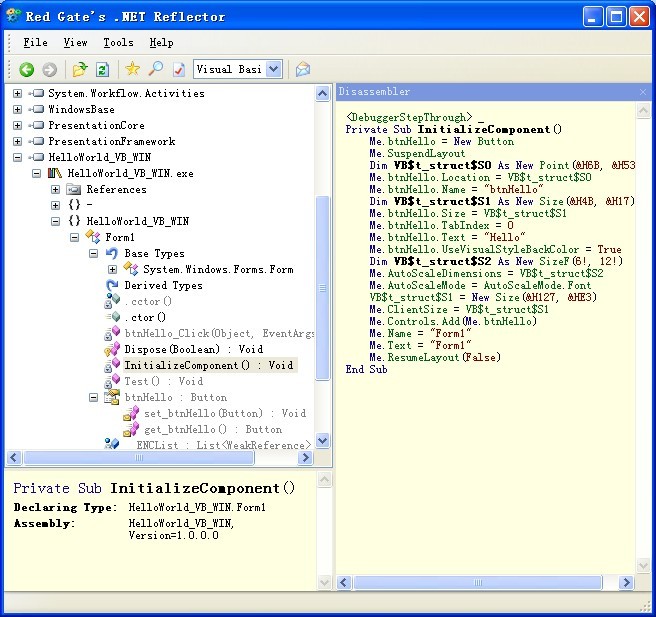The height and width of the screenshot is (617, 656).
Task: Click the Form1 class icon
Action: click(x=92, y=237)
